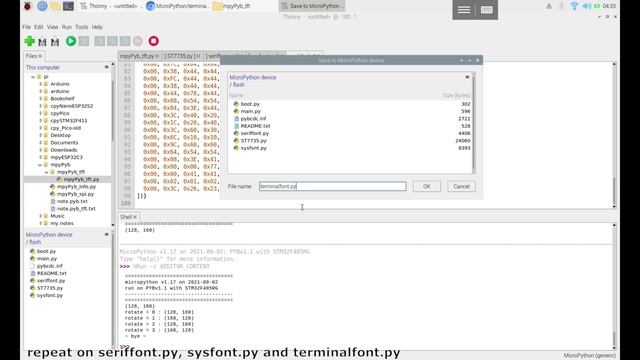Image resolution: width=640 pixels, height=360 pixels.
Task: Click the keyboard overlay icon
Action: (x=487, y=9)
